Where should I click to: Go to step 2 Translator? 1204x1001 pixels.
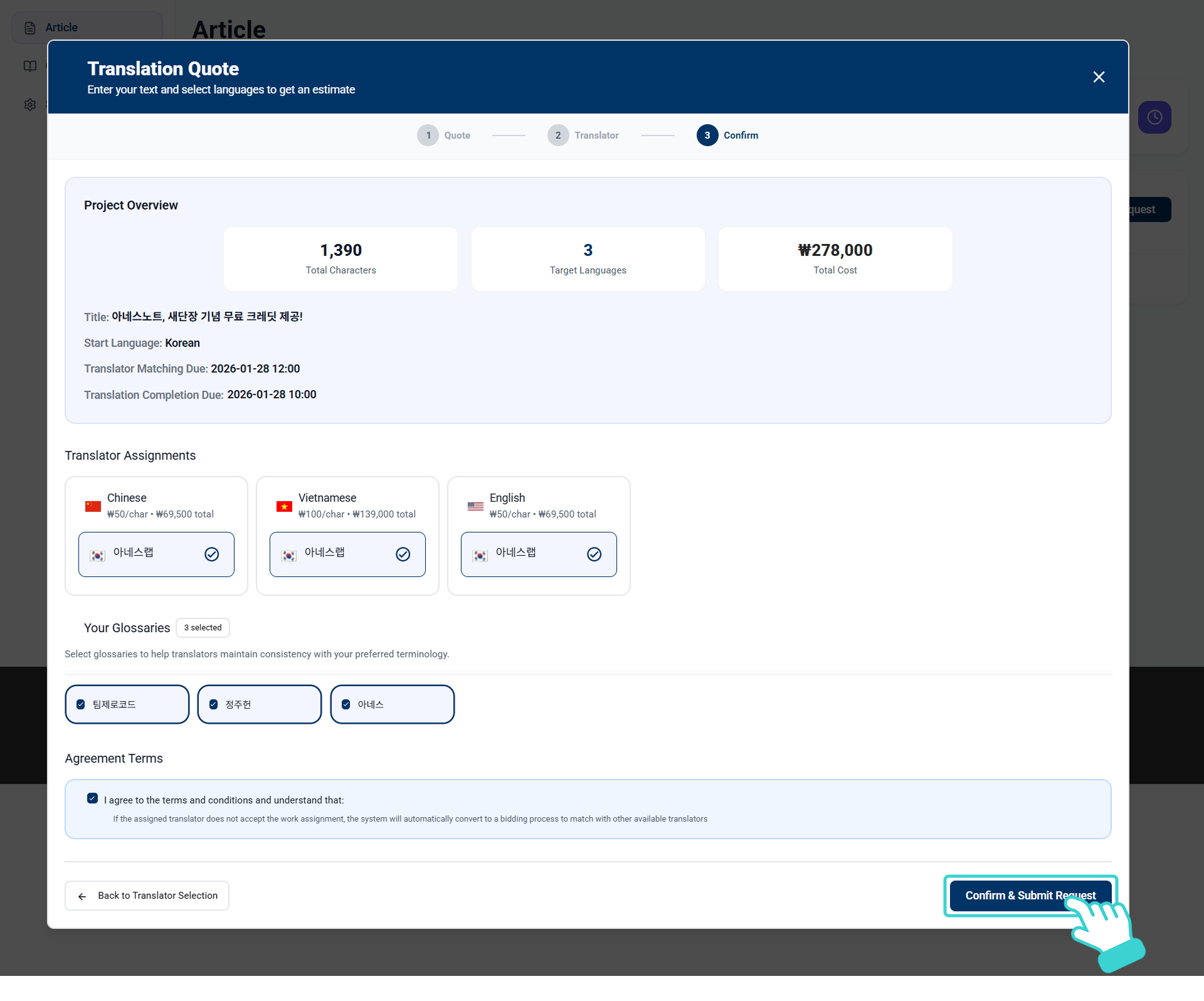tap(558, 135)
